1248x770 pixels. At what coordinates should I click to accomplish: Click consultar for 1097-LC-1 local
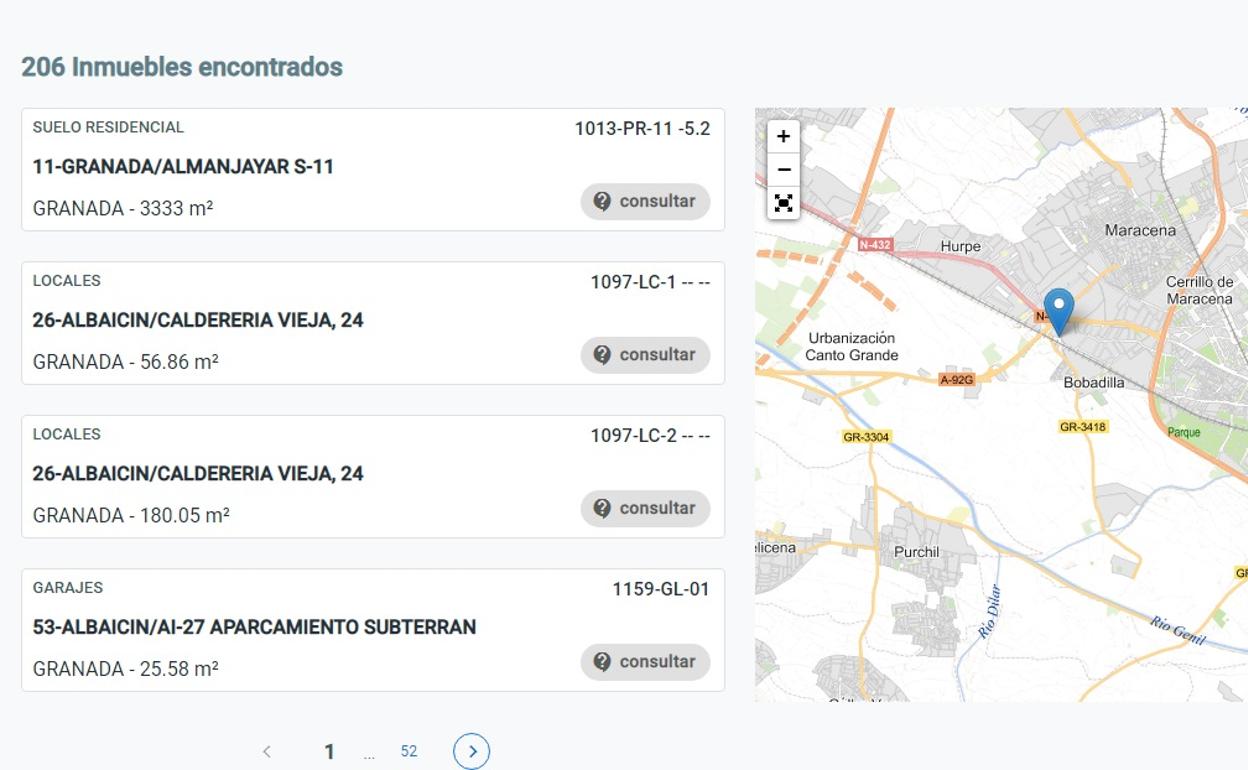[x=645, y=355]
